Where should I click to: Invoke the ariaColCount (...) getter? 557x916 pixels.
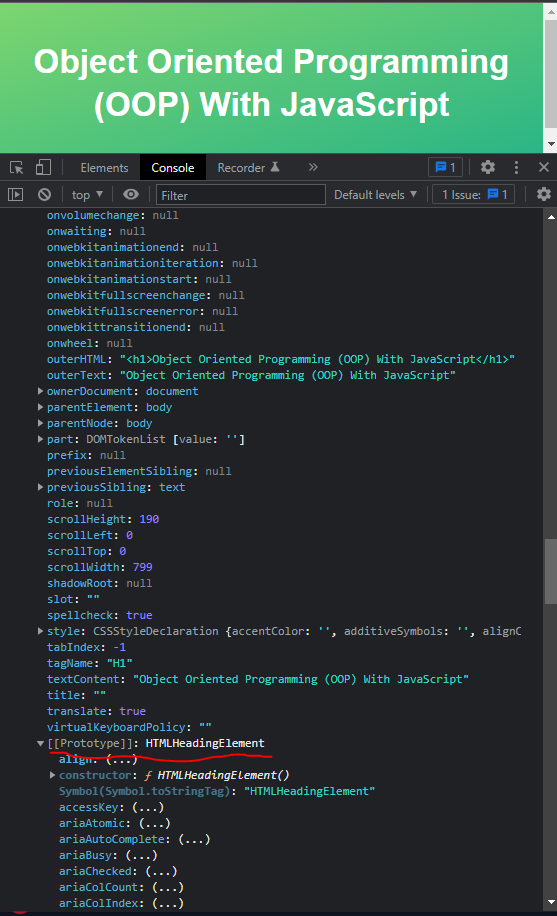coord(168,887)
